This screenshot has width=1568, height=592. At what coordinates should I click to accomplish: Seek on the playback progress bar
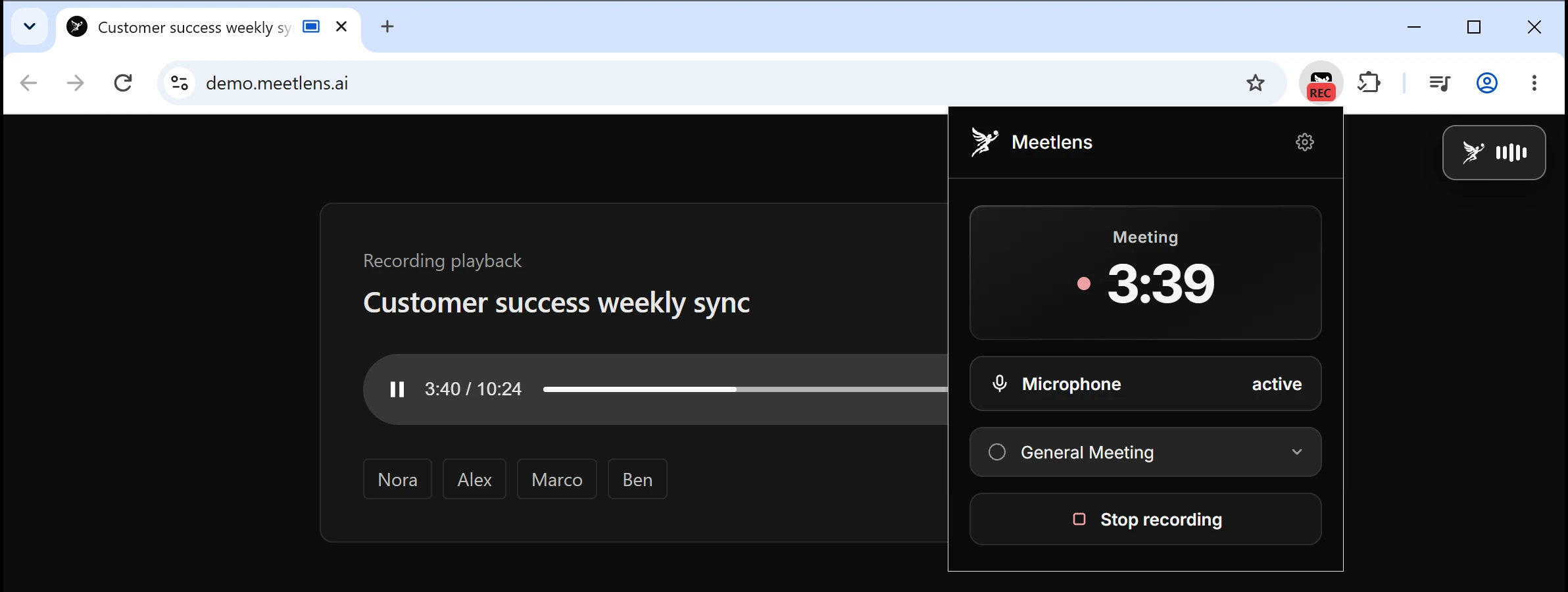(x=745, y=389)
